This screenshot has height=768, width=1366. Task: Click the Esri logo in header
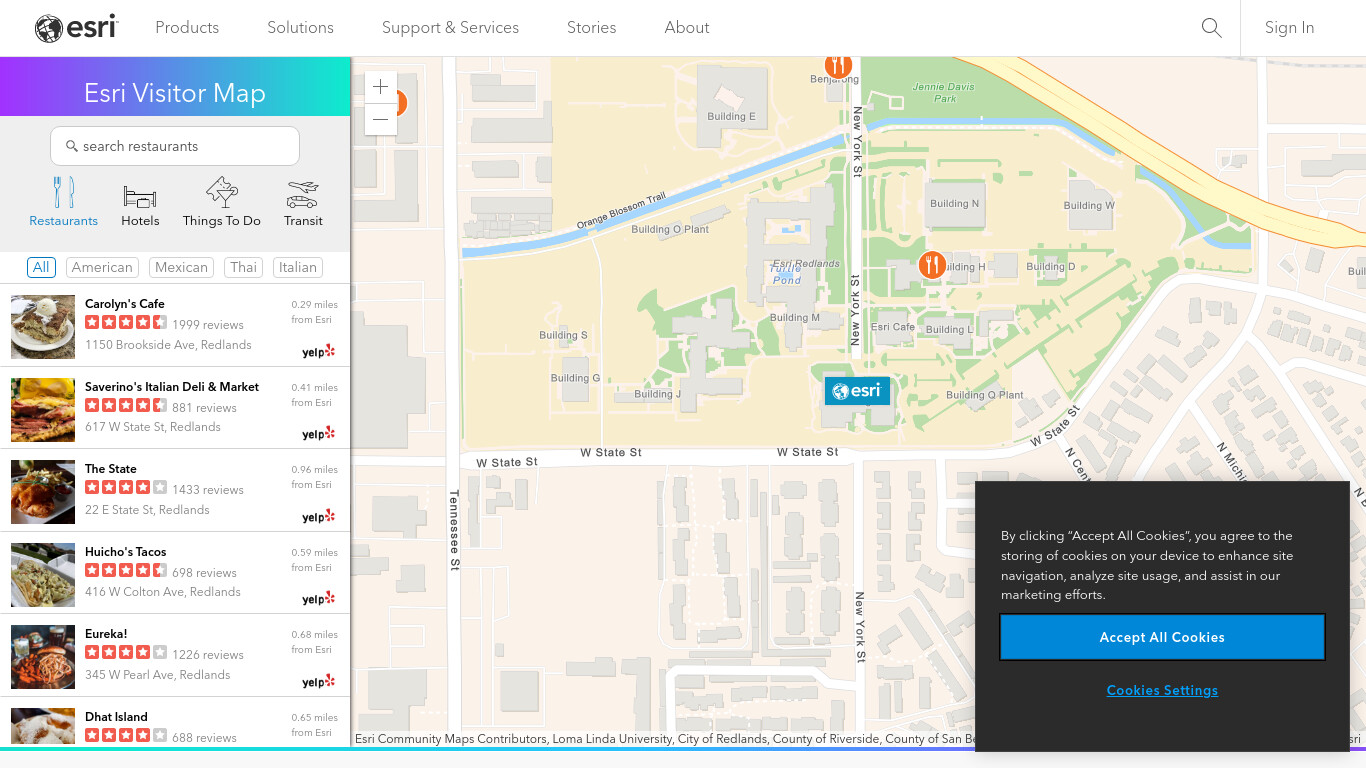point(76,28)
